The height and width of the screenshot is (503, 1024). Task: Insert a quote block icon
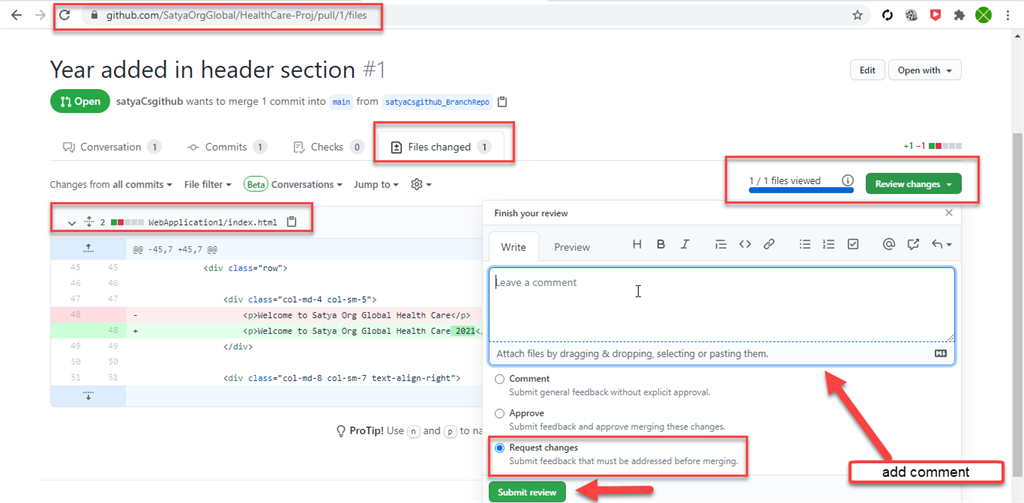(x=721, y=244)
